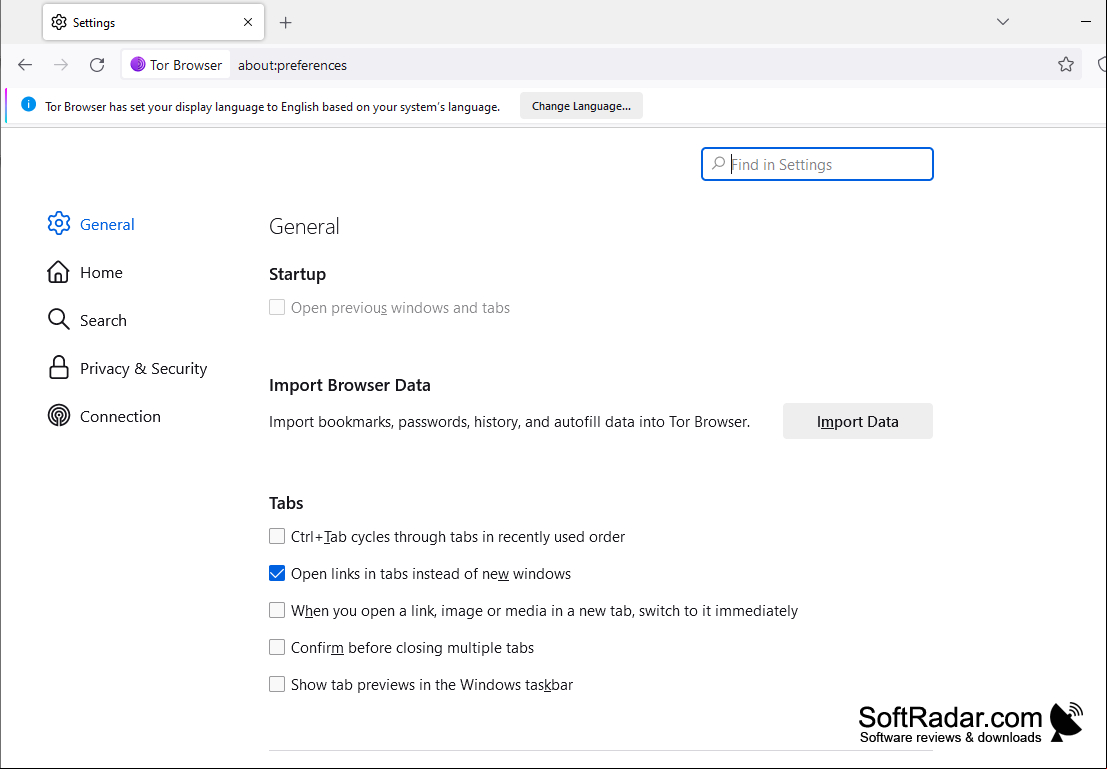This screenshot has height=769, width=1107.
Task: Click the Import Data button
Action: point(858,421)
